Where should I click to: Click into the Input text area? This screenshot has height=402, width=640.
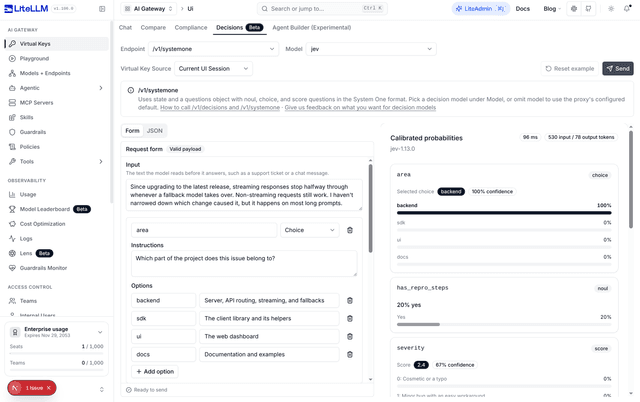244,195
